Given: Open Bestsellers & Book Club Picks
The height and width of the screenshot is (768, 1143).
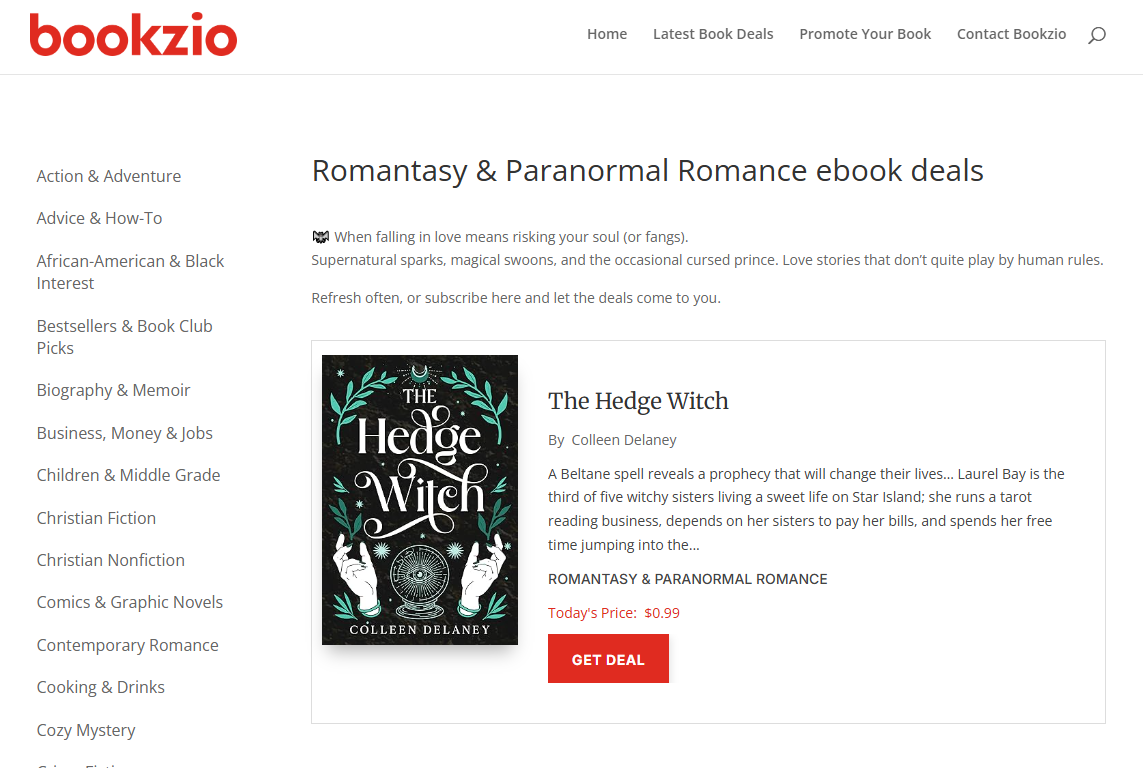Looking at the screenshot, I should coord(125,337).
